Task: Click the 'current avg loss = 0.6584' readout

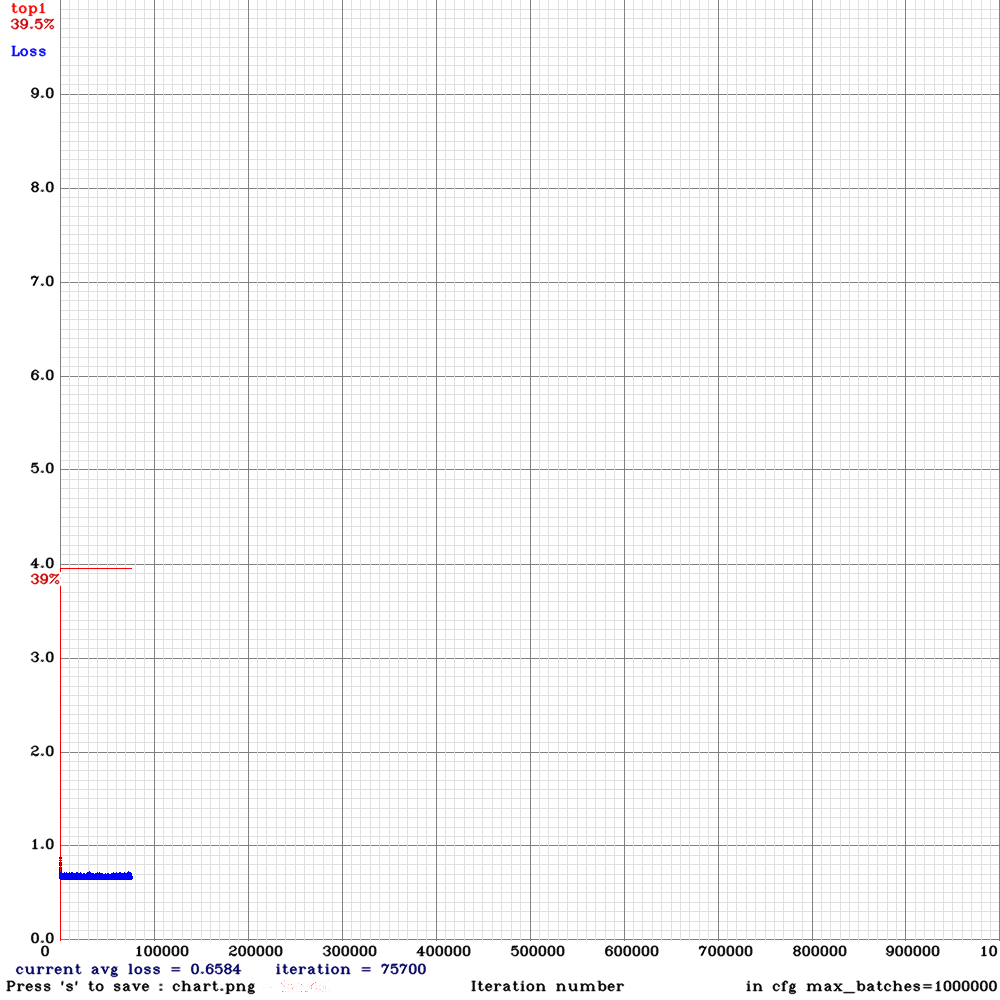Action: [x=128, y=969]
